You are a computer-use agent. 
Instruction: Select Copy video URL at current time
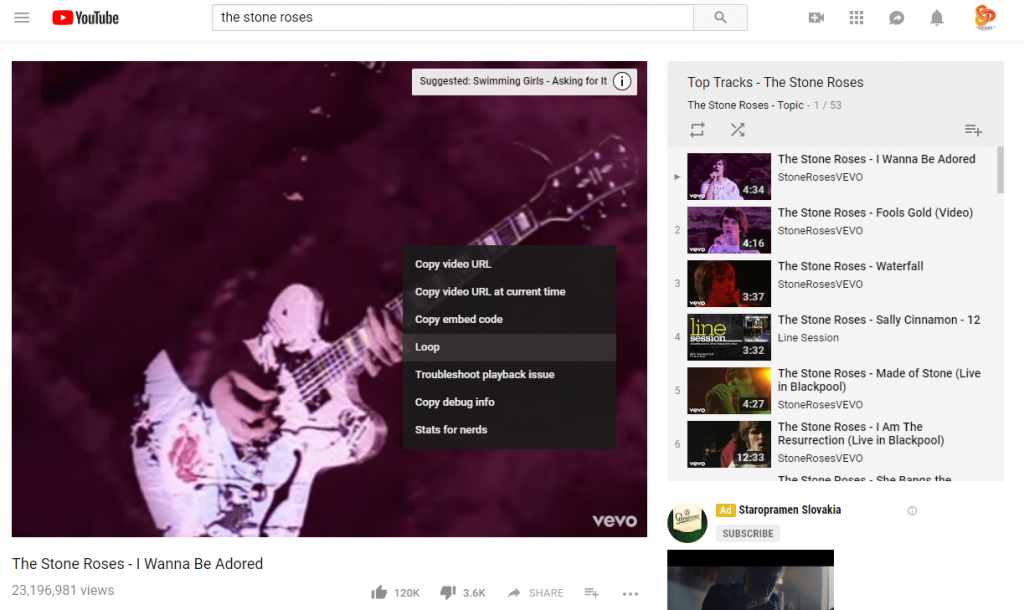(509, 292)
